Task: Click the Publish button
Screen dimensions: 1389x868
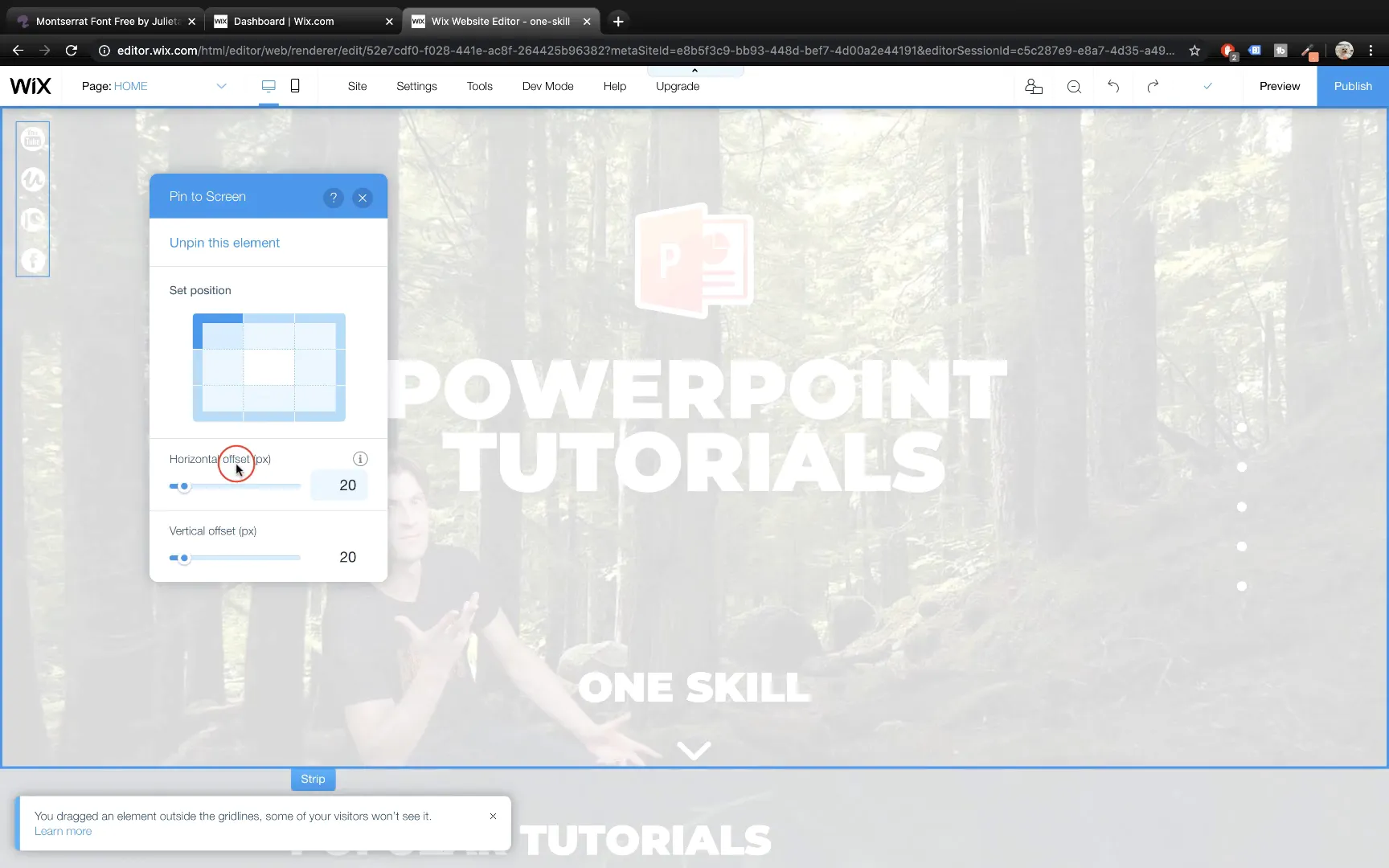Action: pos(1353,86)
